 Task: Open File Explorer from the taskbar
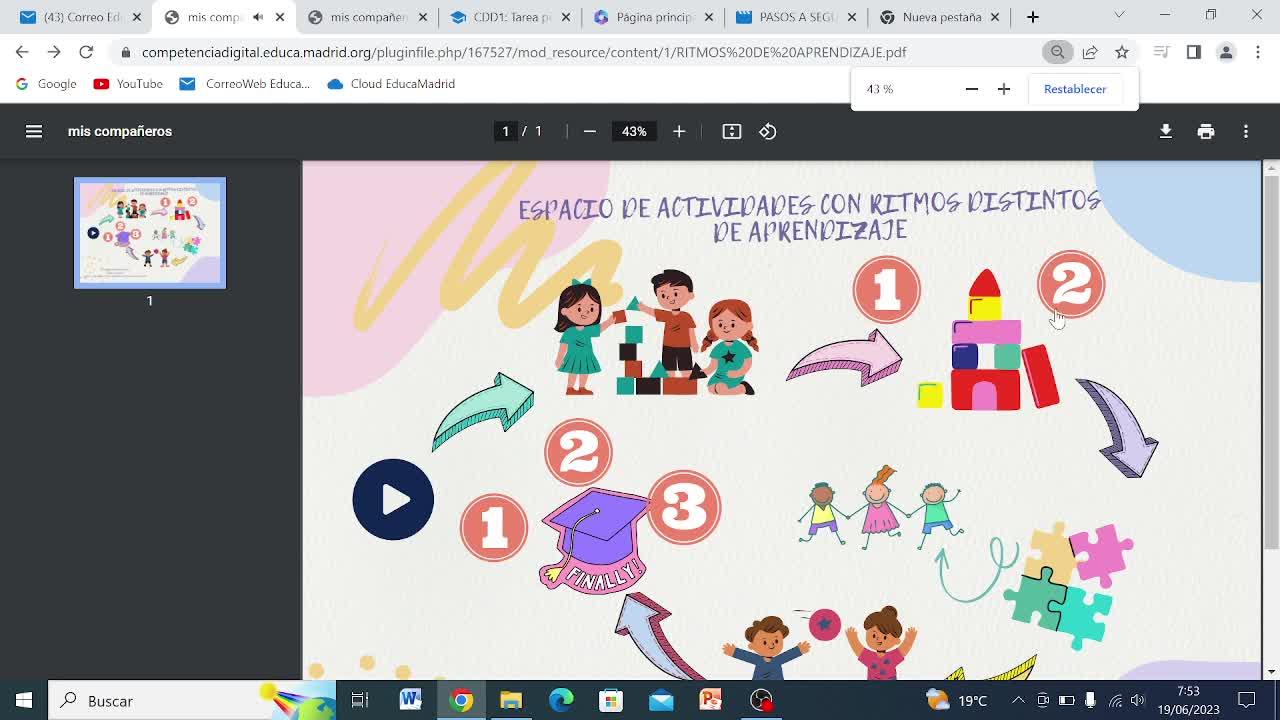coord(511,700)
